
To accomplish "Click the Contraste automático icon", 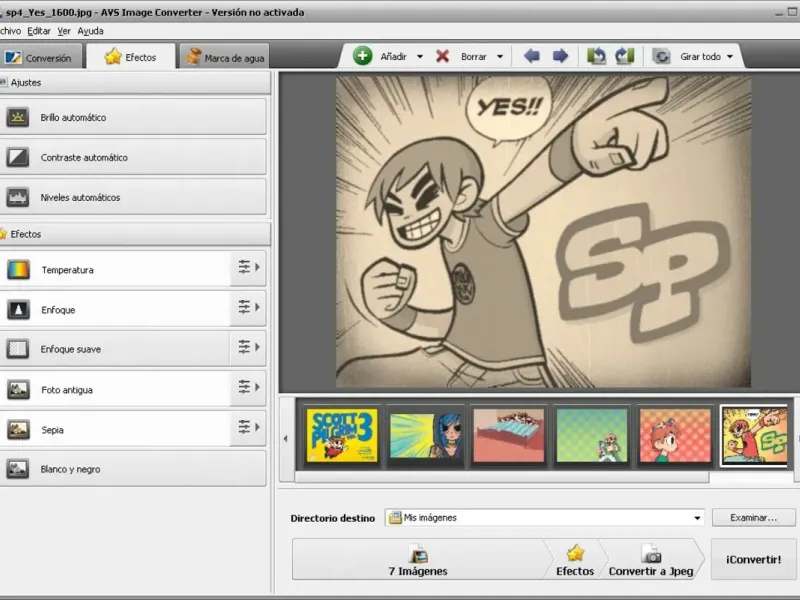I will point(17,157).
